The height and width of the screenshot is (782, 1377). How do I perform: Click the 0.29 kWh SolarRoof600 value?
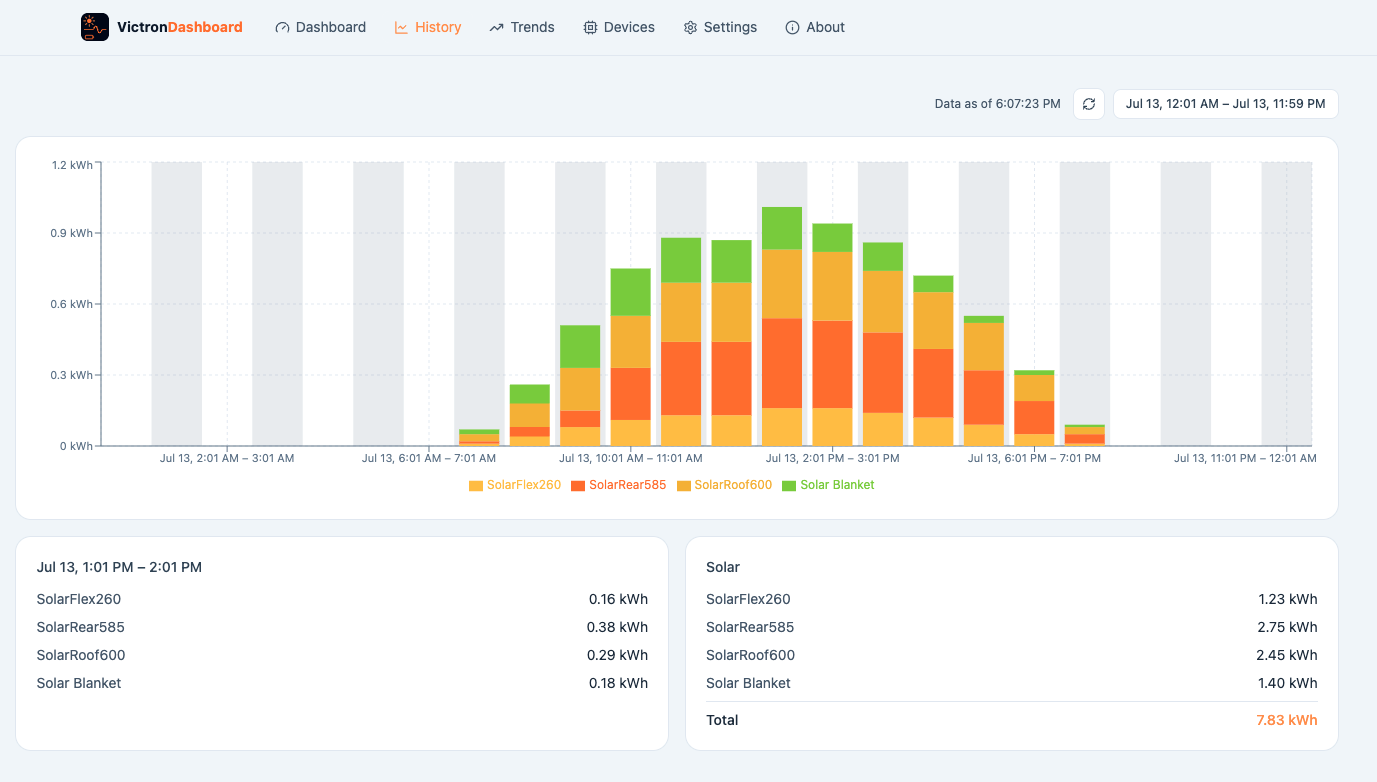coord(617,655)
